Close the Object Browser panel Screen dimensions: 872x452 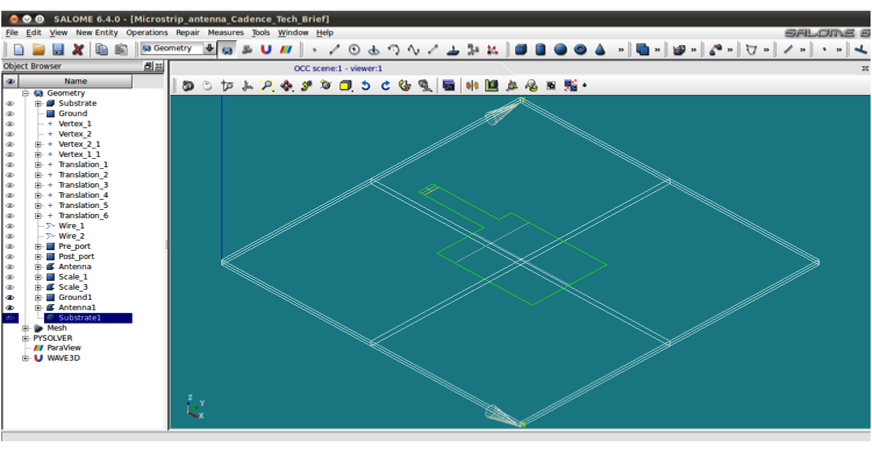[159, 66]
